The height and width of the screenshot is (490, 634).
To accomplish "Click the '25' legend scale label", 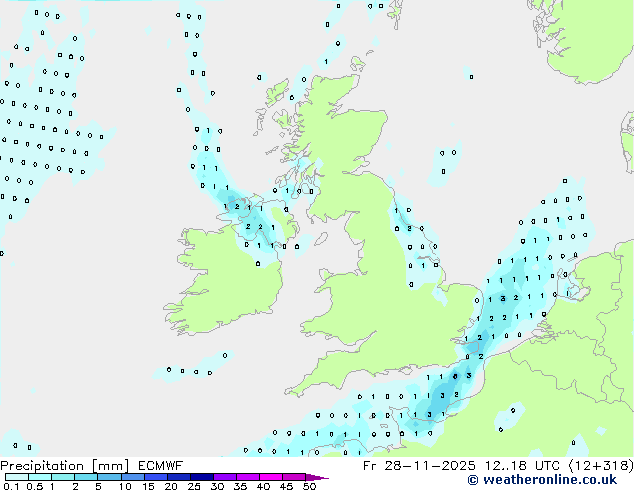I will (x=194, y=486).
